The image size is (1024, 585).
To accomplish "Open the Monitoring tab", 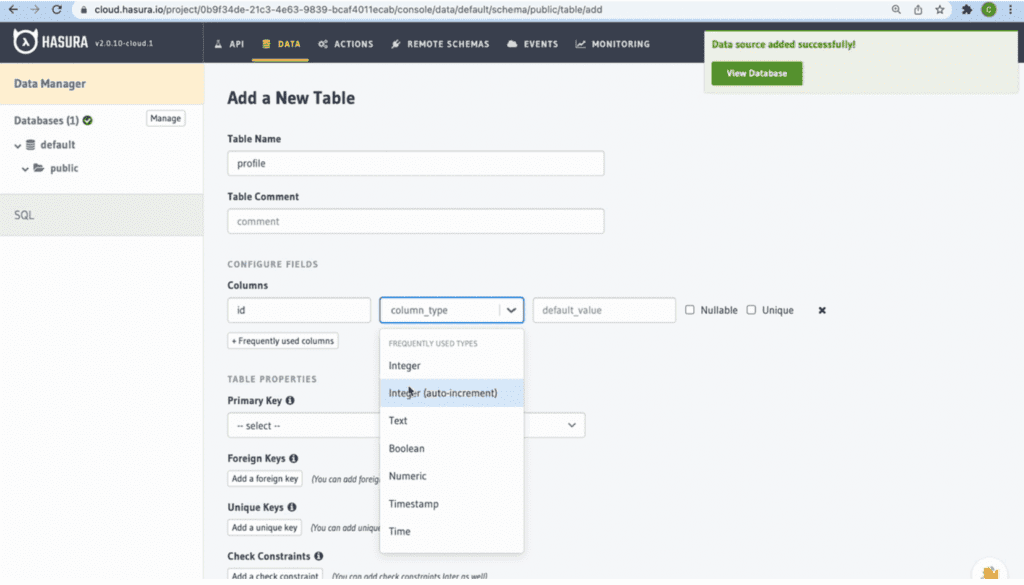I will (613, 44).
